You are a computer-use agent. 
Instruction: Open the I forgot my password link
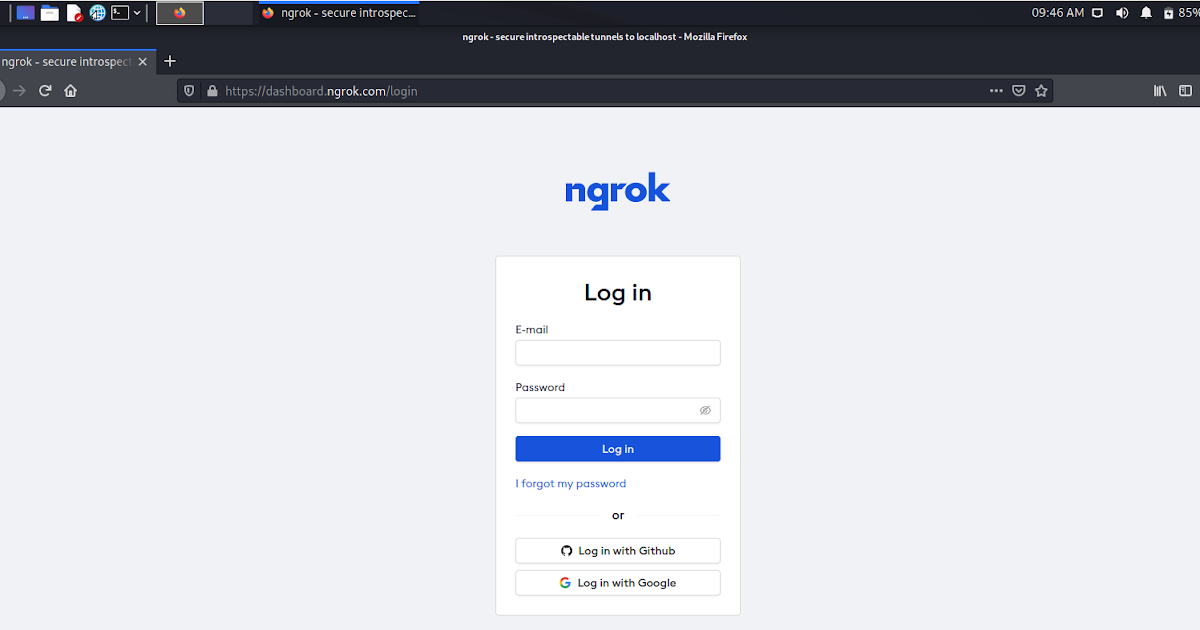click(570, 483)
